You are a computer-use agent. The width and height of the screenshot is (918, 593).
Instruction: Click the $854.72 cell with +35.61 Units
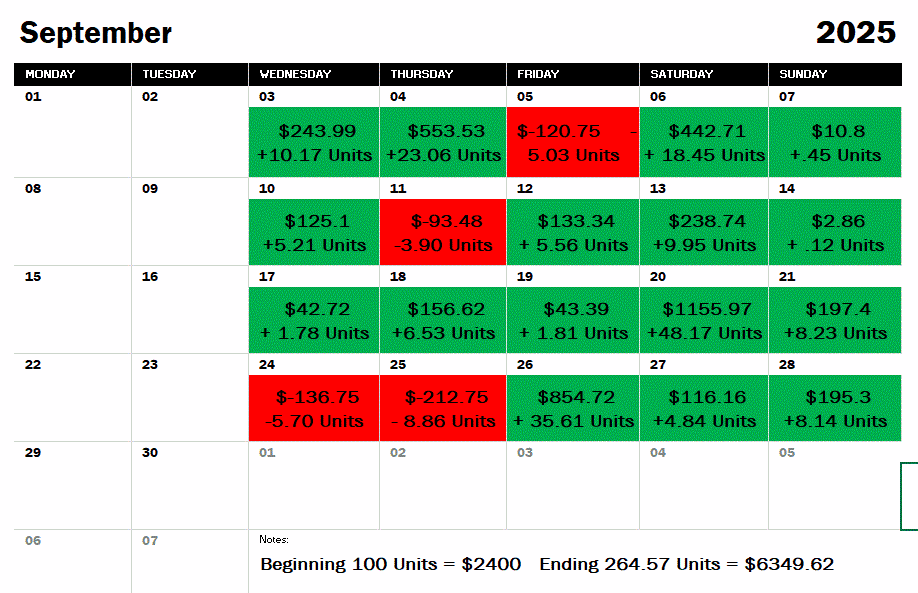click(x=573, y=408)
